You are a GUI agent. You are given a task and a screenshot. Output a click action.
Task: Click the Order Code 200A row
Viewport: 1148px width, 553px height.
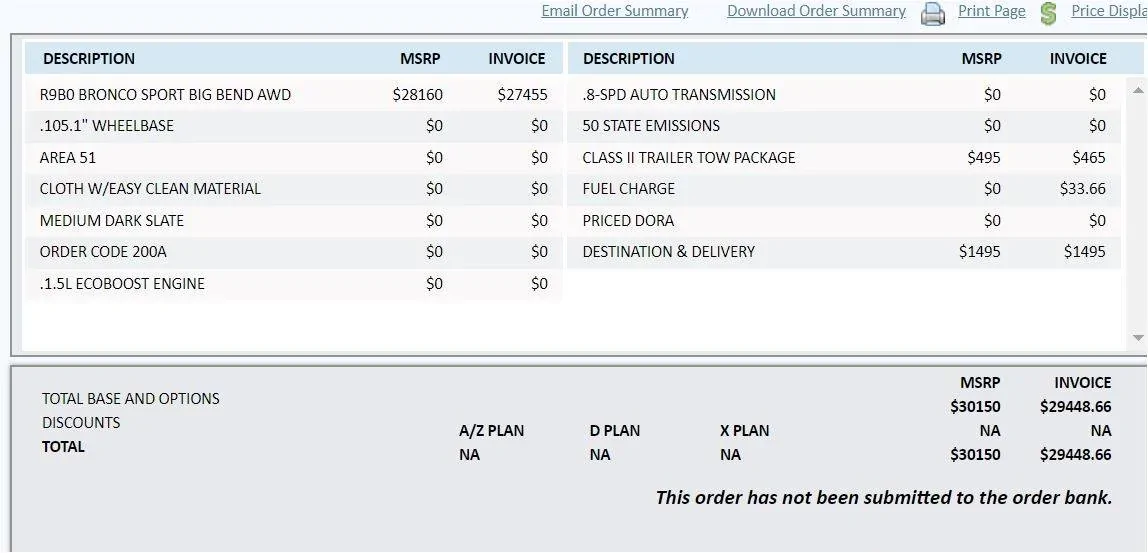(102, 252)
